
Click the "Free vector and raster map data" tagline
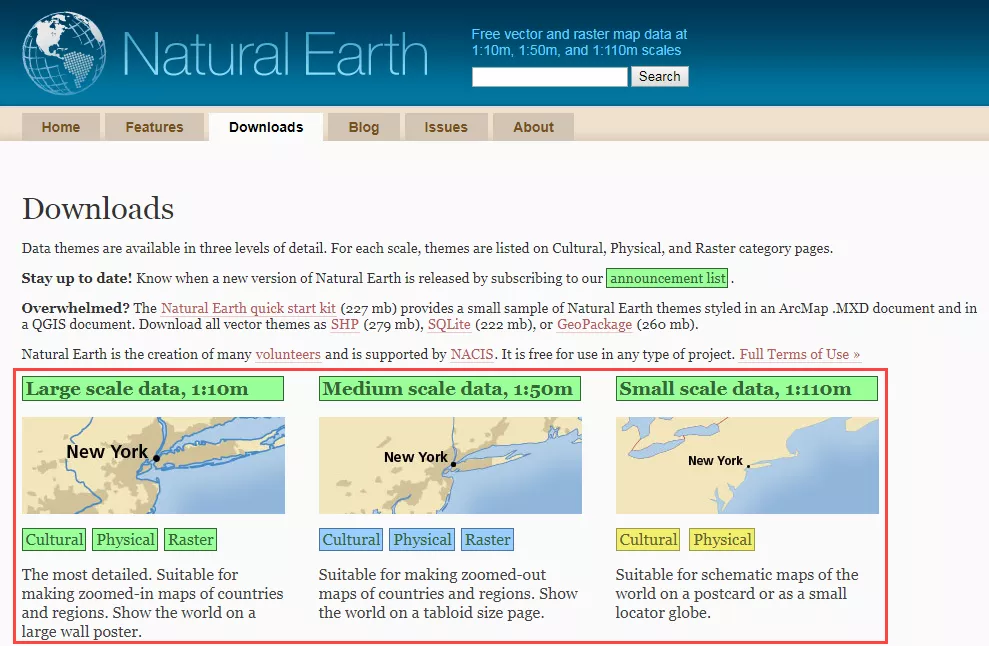579,42
